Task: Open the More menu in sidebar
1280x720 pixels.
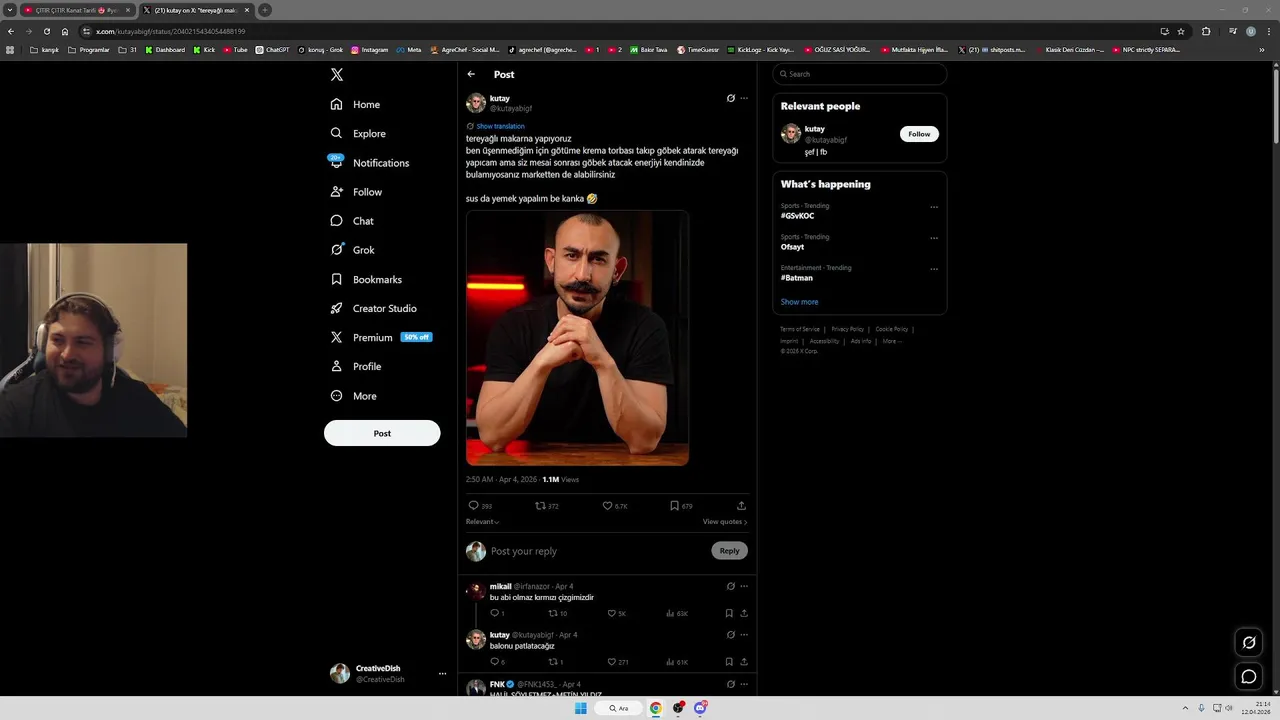Action: click(353, 396)
